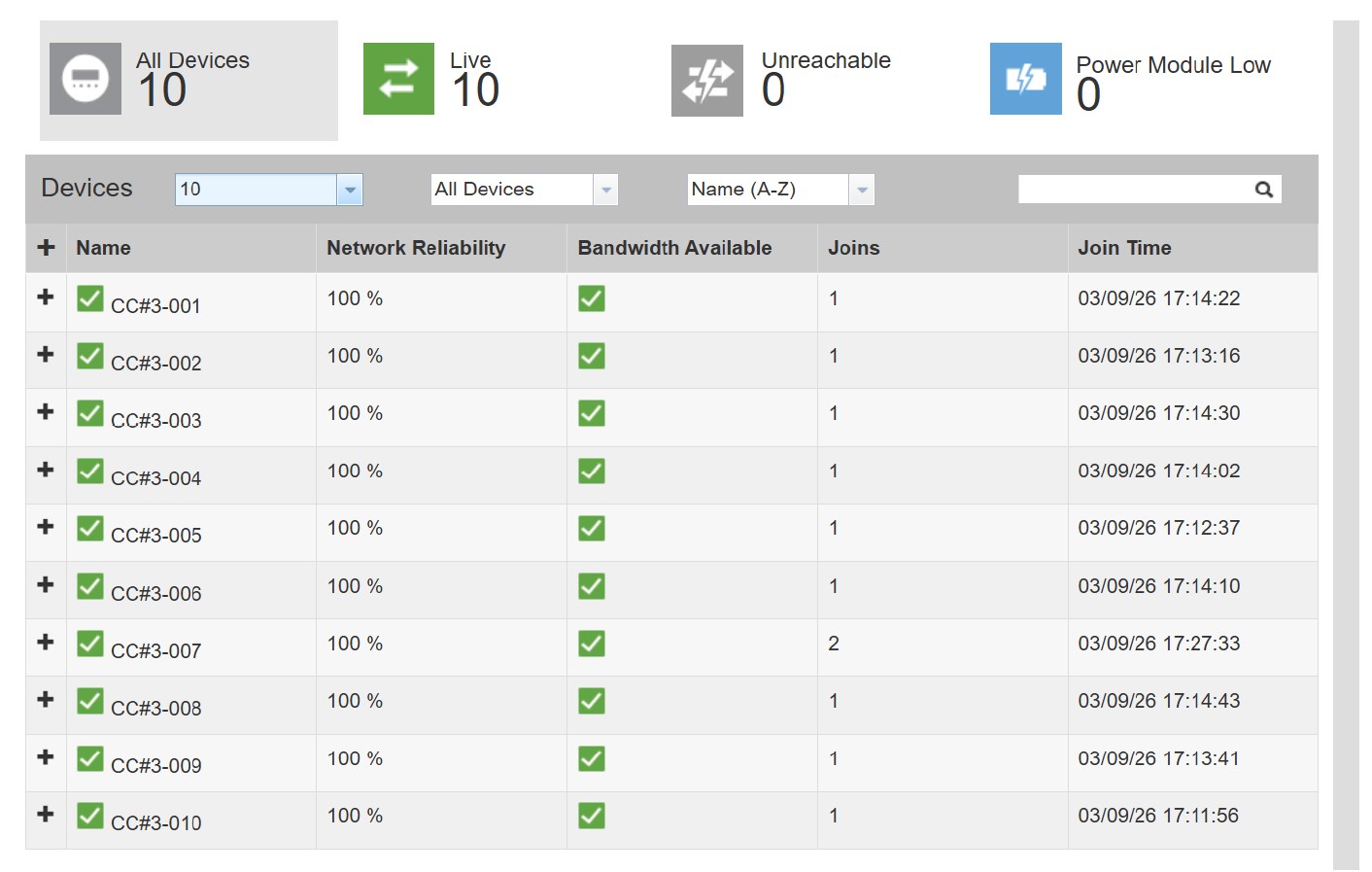Click the green status icon beside CC#3-003
Screen dimensions: 1372x872
click(x=90, y=413)
